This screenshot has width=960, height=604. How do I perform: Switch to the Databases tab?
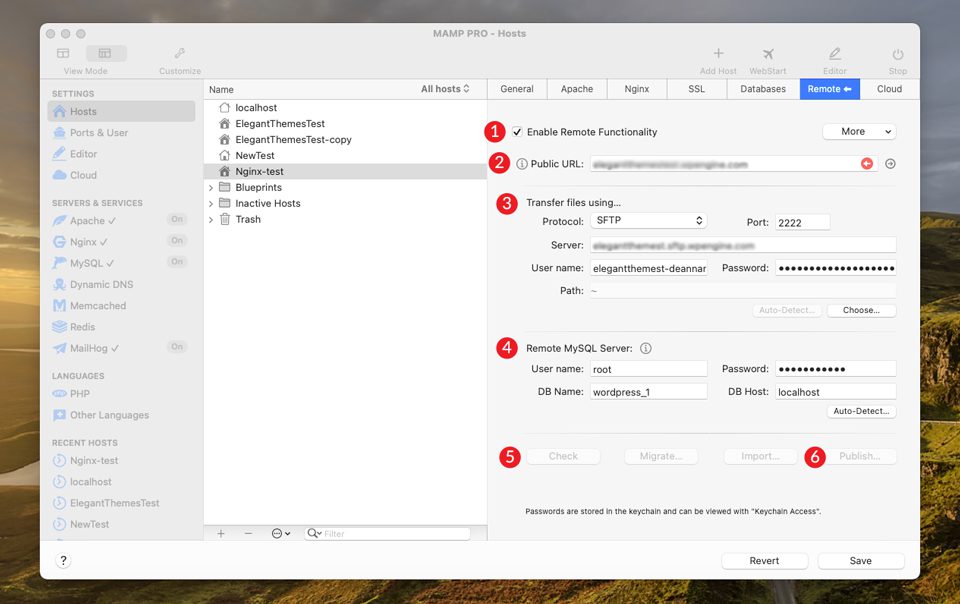(x=763, y=89)
